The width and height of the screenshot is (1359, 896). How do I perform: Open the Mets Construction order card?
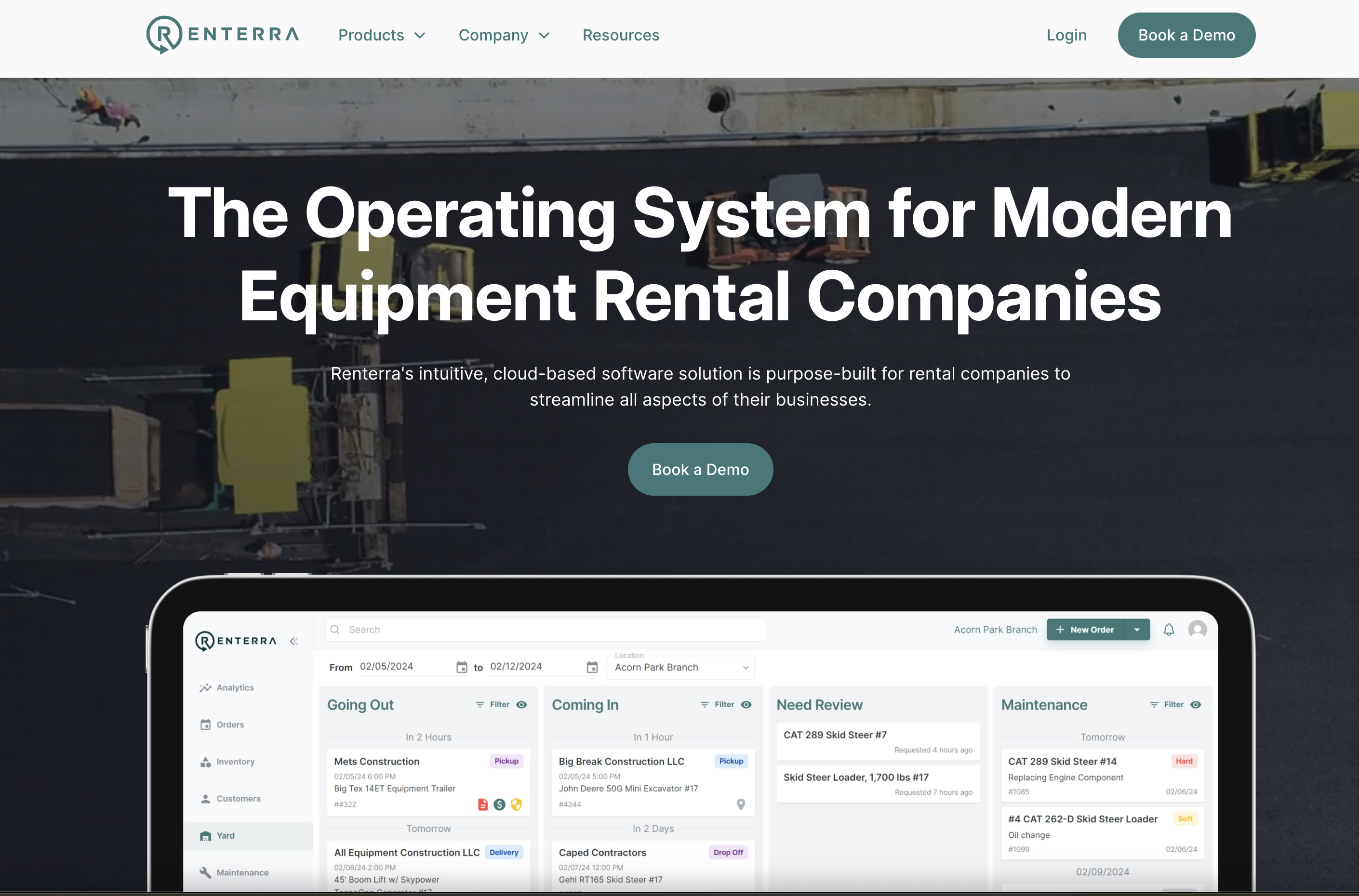428,782
